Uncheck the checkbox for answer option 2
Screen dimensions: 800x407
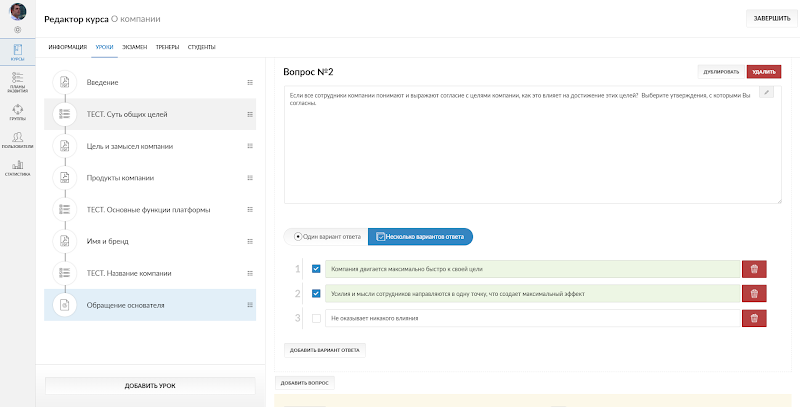(x=316, y=293)
